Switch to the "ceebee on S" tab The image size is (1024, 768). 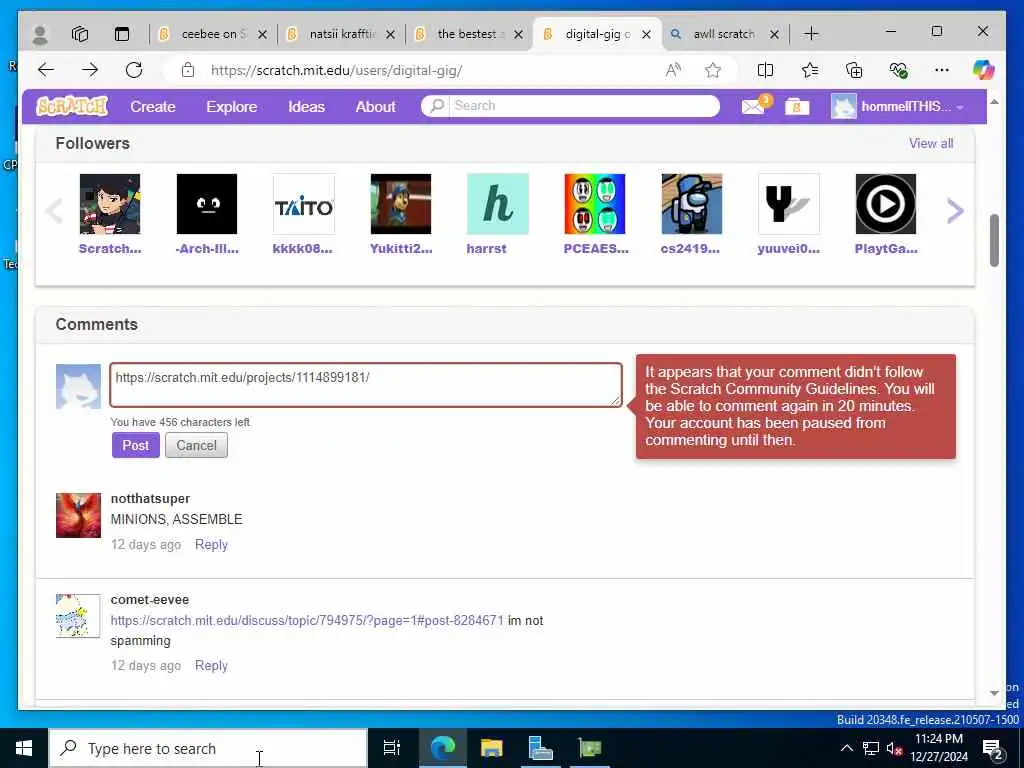213,34
